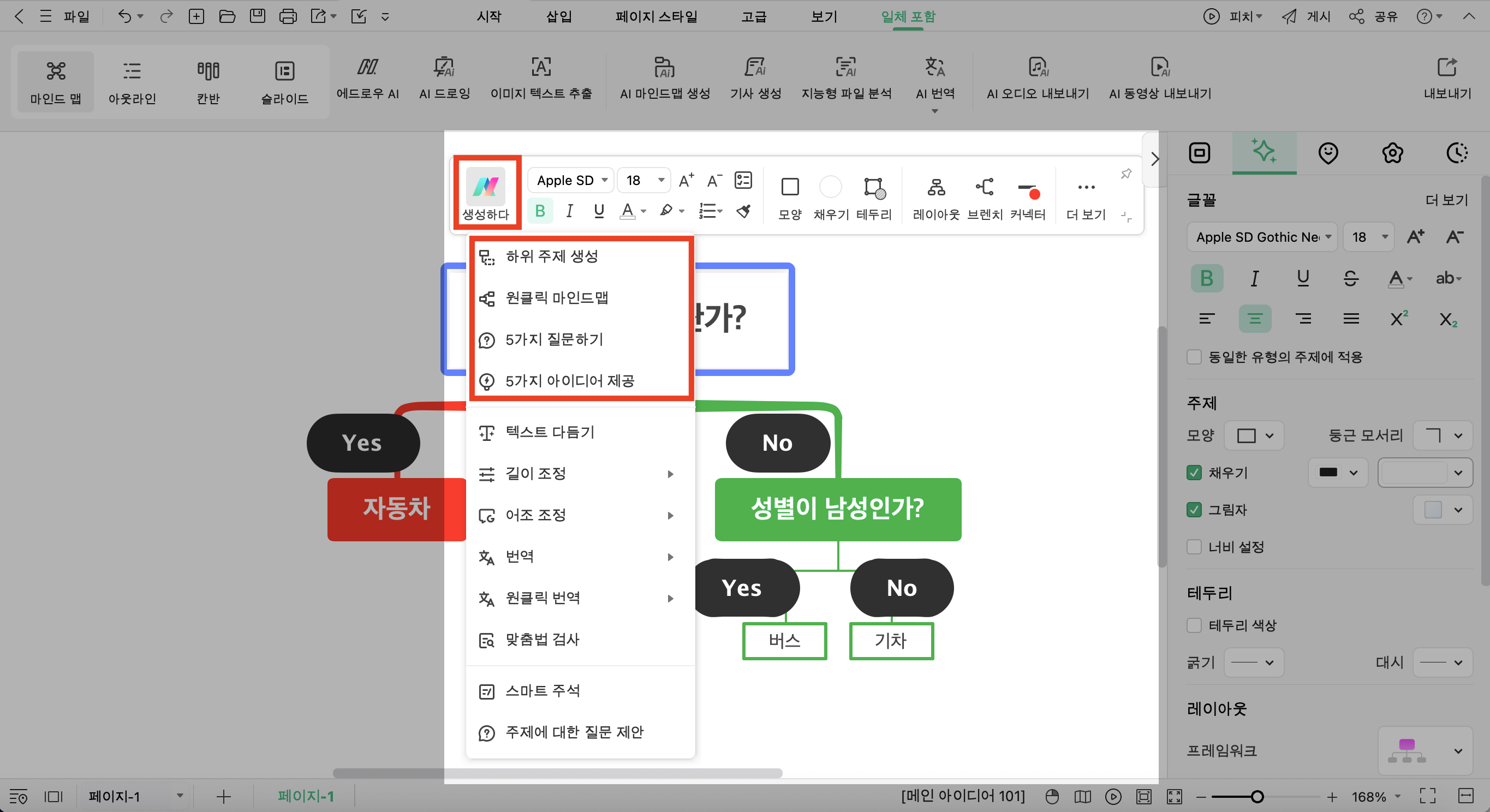Open 기사 생성 tool
Viewport: 1490px width, 812px height.
(755, 79)
